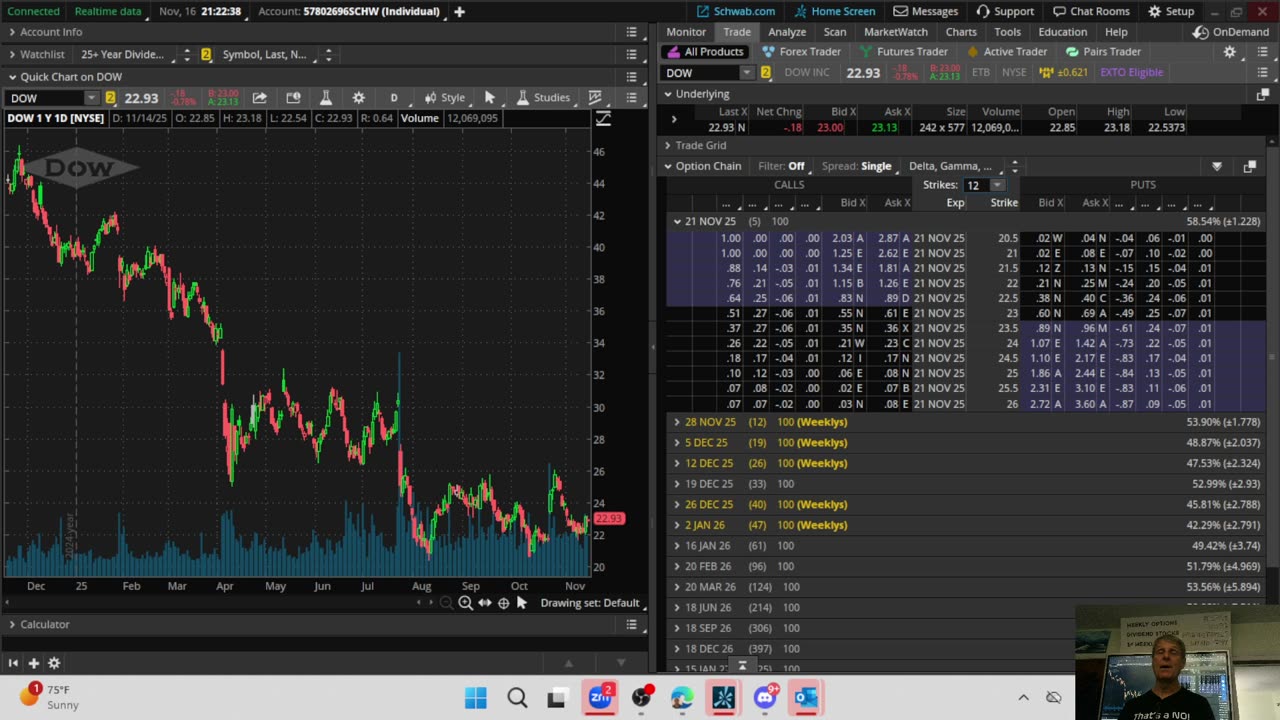Image resolution: width=1280 pixels, height=720 pixels.
Task: Select the pointer drawing tool in chart toolbar
Action: pos(489,97)
